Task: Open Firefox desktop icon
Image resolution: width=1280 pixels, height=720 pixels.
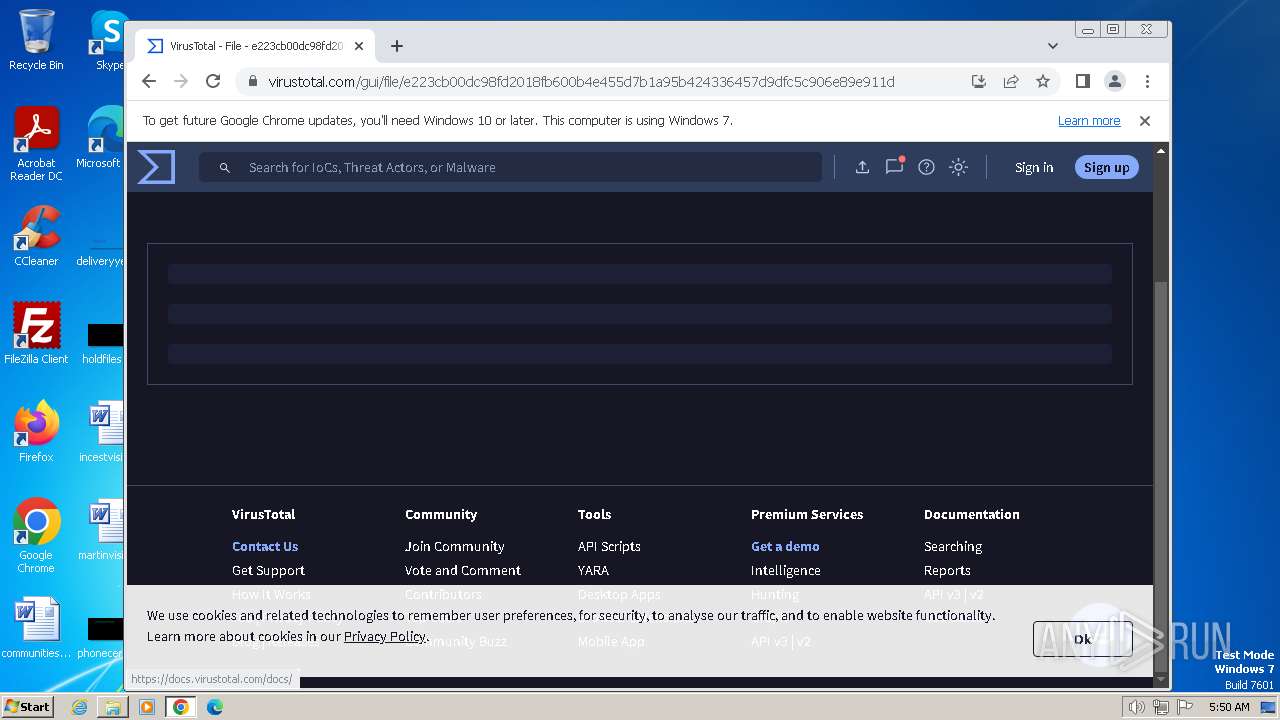Action: [36, 432]
